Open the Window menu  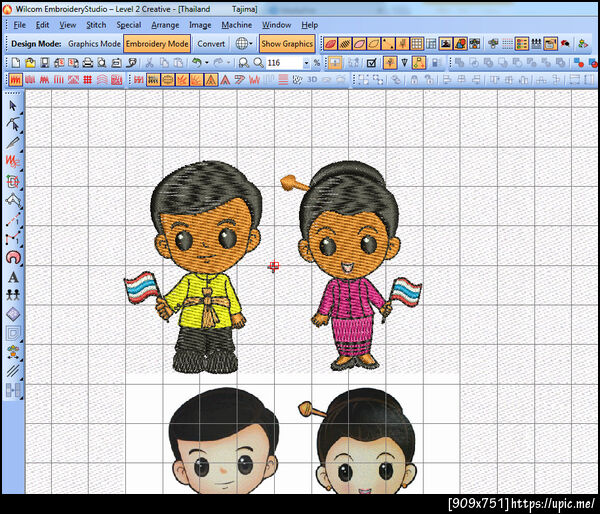click(x=276, y=25)
